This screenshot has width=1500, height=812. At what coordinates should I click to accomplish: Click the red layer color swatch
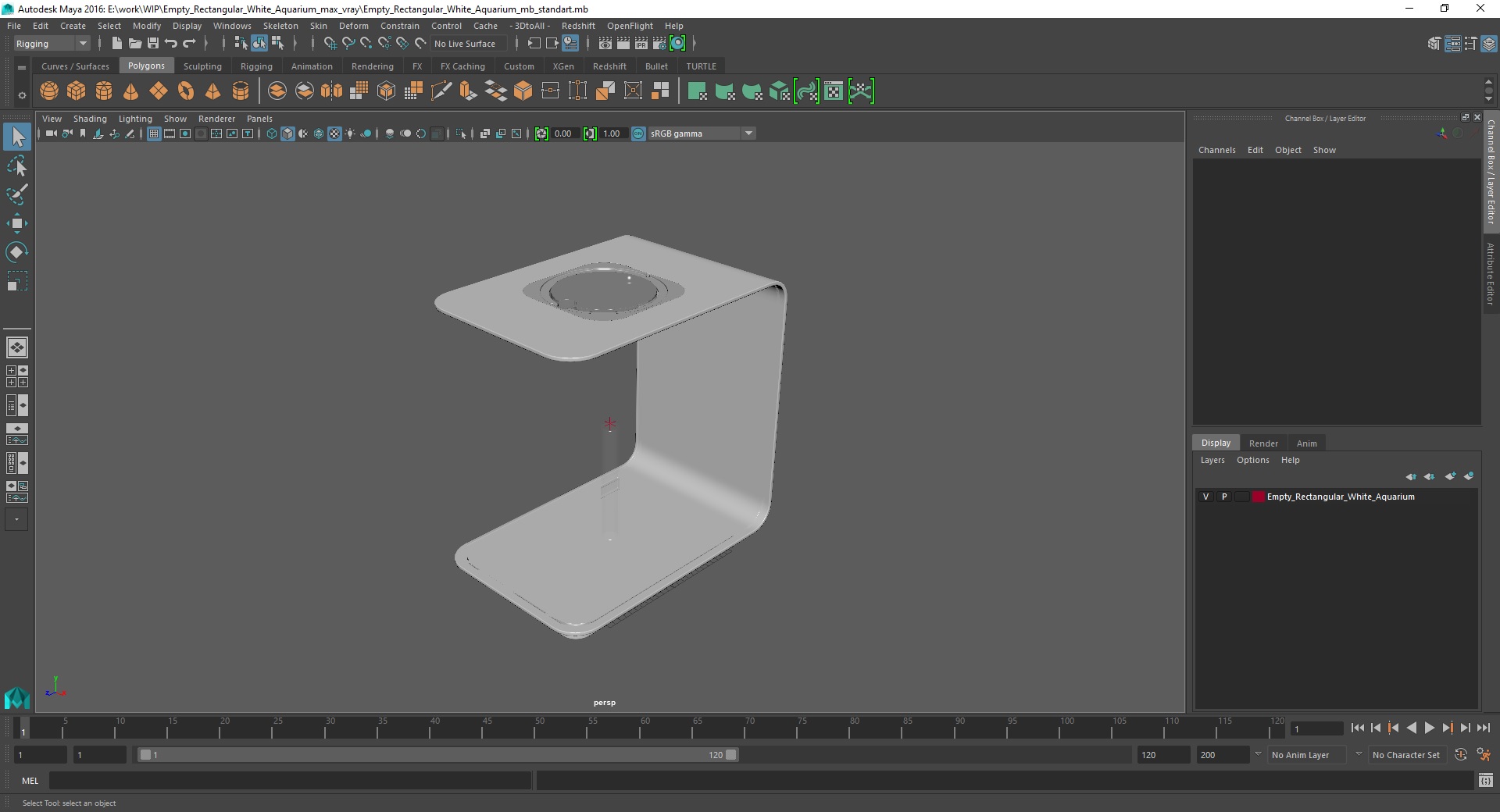[x=1258, y=497]
